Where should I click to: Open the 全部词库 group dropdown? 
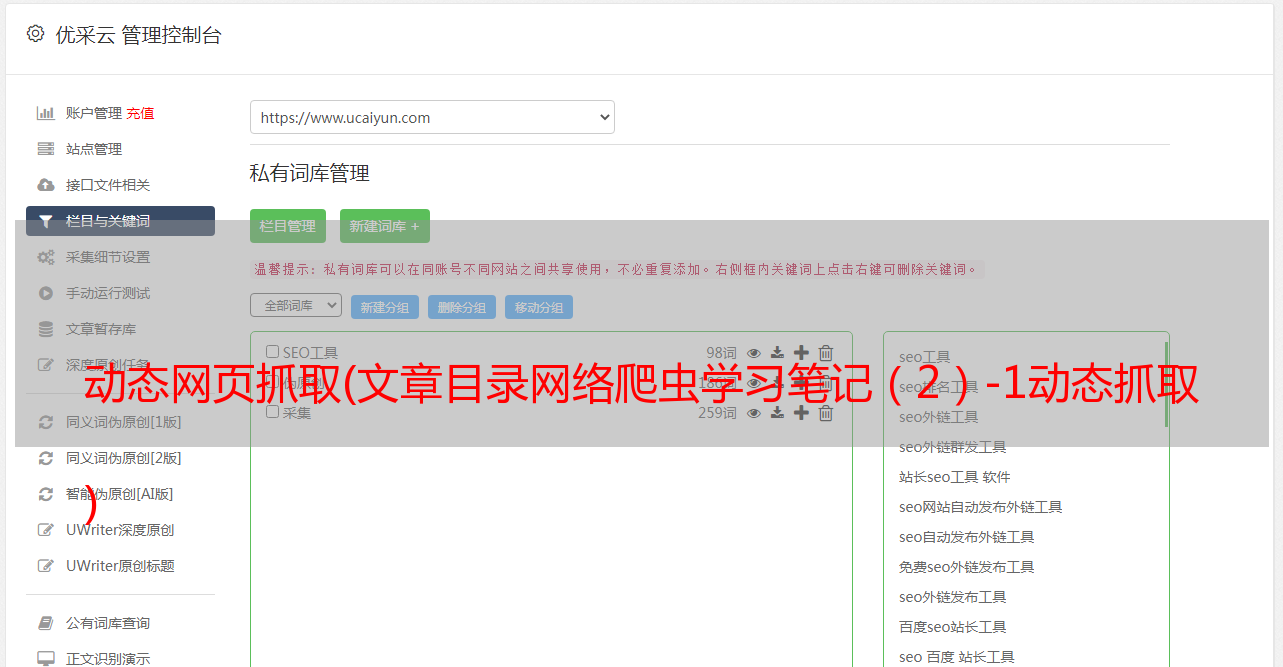point(296,305)
